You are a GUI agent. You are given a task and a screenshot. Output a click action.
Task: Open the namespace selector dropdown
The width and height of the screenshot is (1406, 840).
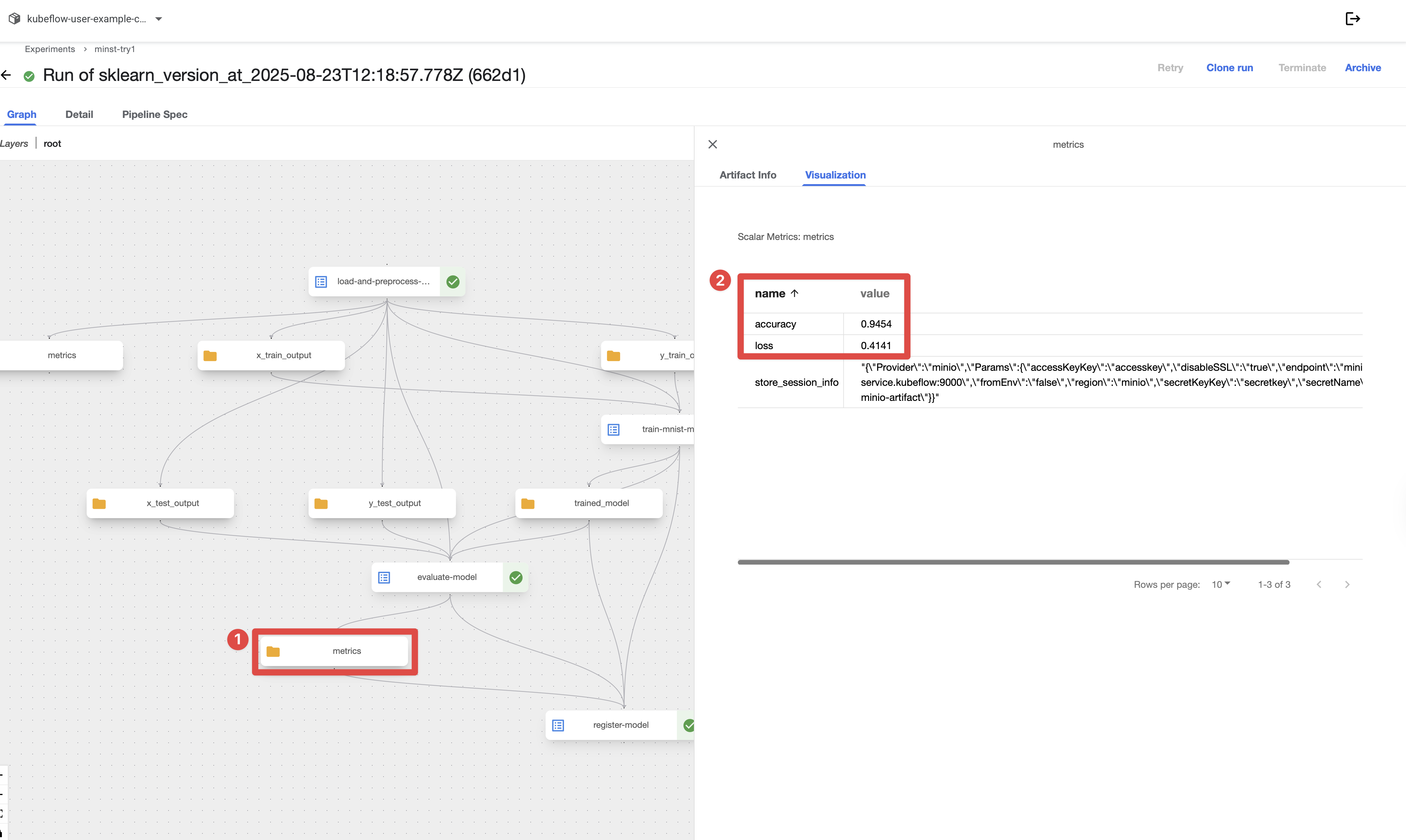pyautogui.click(x=159, y=19)
